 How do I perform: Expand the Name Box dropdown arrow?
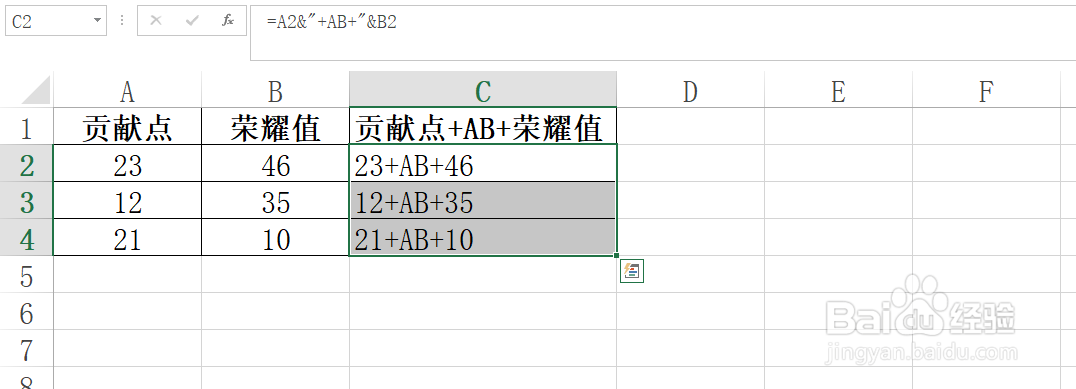click(97, 21)
